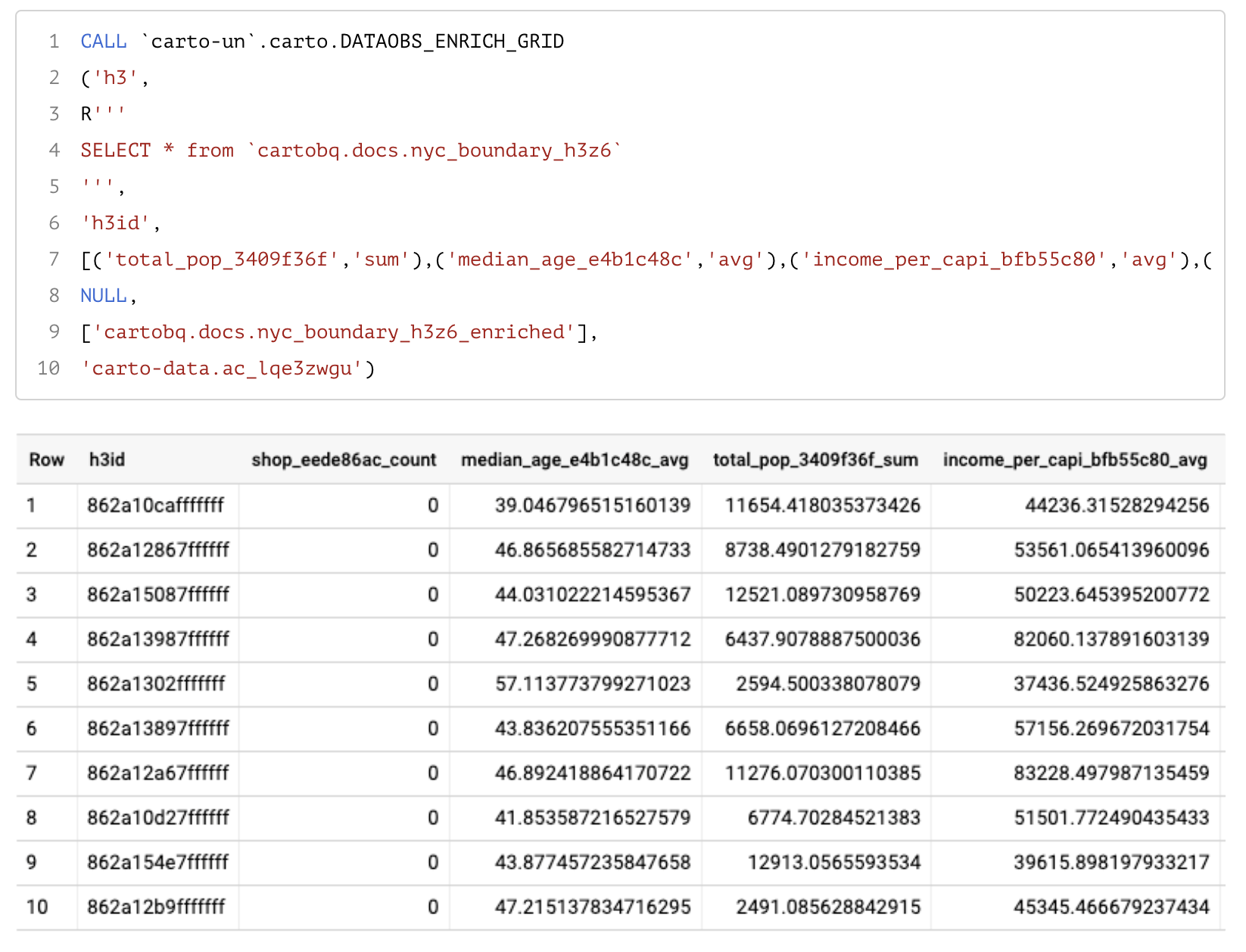Click population value 12913.0565593534
This screenshot has width=1246, height=952.
pos(834,862)
